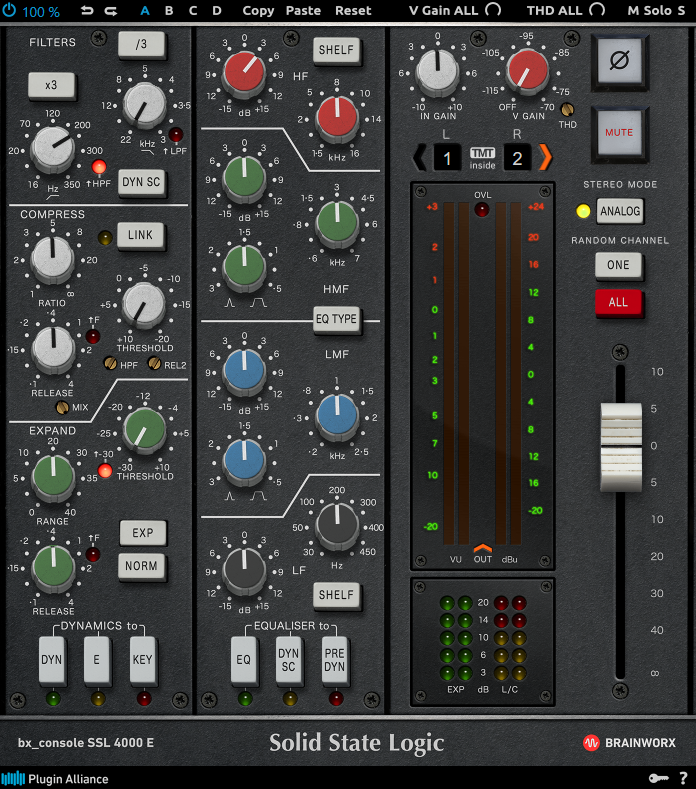Toggle the DYN SC filter button
Image resolution: width=696 pixels, height=789 pixels.
coord(141,182)
